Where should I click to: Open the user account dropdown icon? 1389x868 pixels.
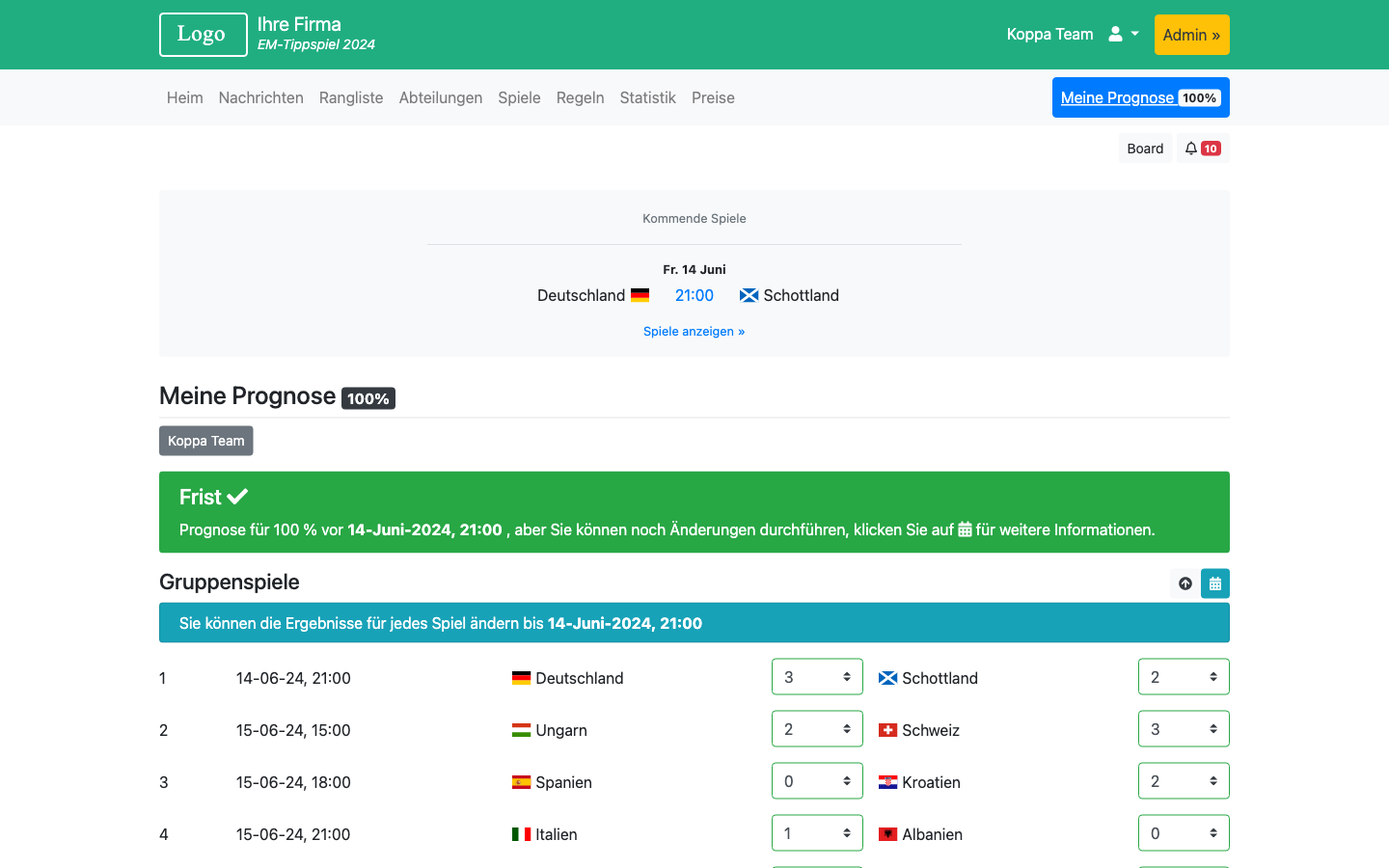click(x=1124, y=34)
